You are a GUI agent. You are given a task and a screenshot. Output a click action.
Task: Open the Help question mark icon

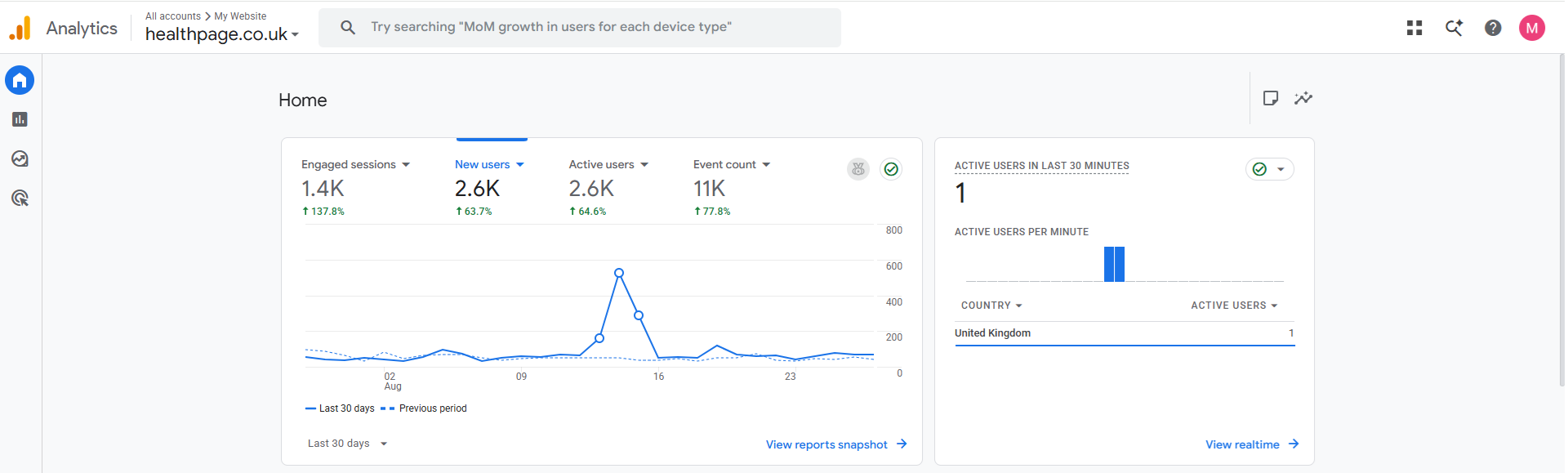(1493, 28)
